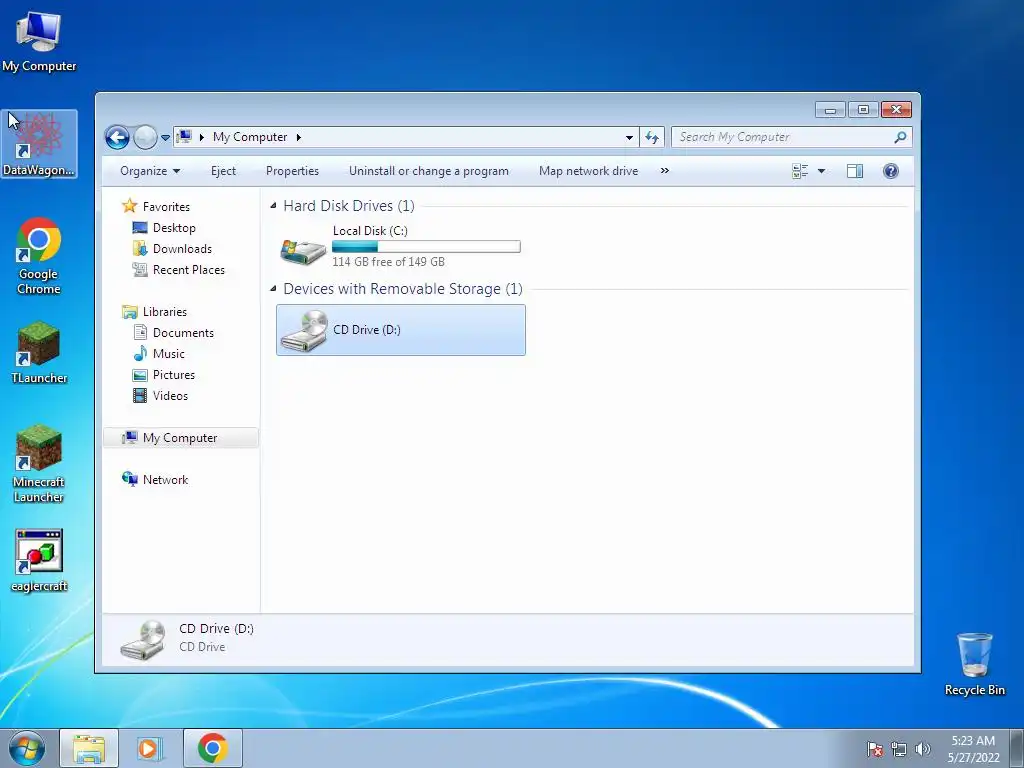The height and width of the screenshot is (768, 1024).
Task: Click the Minecraft Launcher desktop shortcut
Action: pyautogui.click(x=39, y=464)
